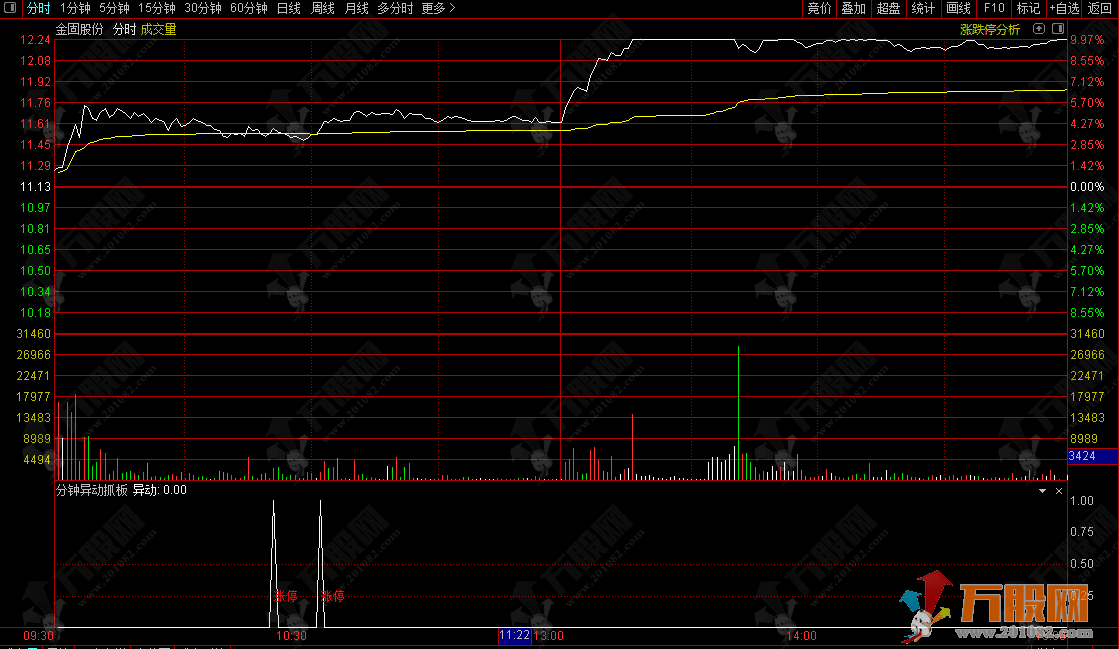Expand the 更多 periods menu

(x=438, y=8)
